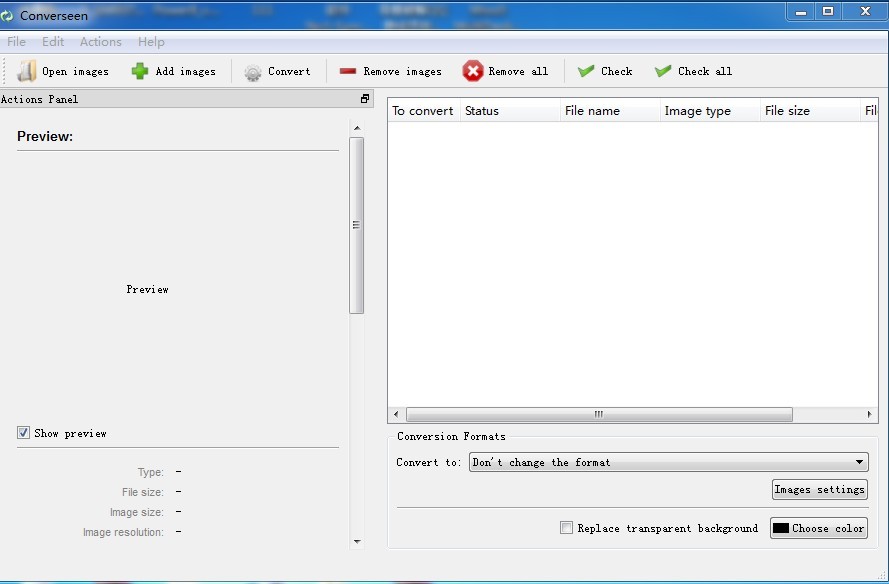
Task: Click the green checkmark Check icon
Action: click(586, 71)
